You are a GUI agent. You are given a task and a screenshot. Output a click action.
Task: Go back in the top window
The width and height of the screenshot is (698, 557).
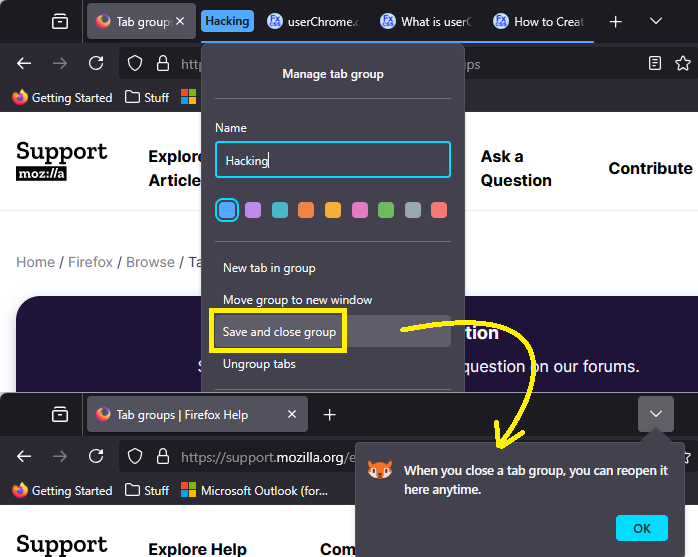[24, 64]
